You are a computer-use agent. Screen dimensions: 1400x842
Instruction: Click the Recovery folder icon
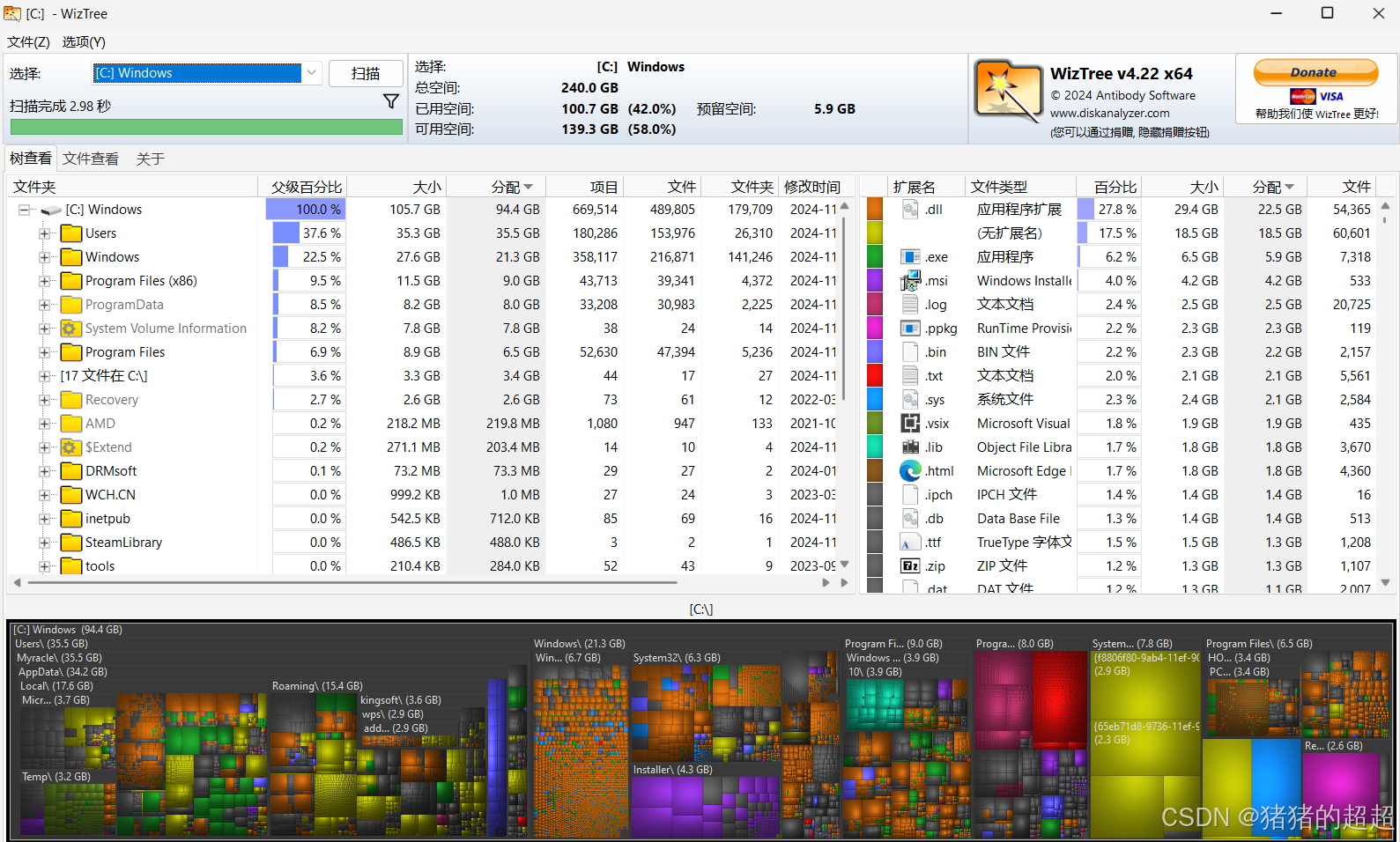[71, 400]
